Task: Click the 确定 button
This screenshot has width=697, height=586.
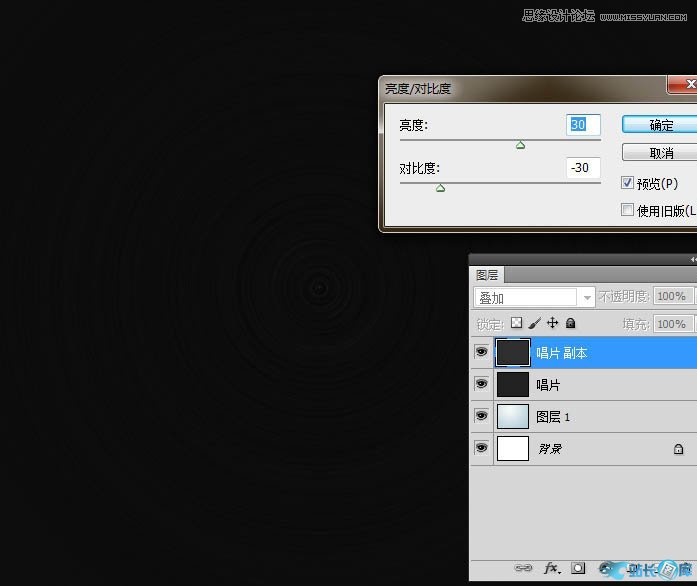Action: pos(660,125)
